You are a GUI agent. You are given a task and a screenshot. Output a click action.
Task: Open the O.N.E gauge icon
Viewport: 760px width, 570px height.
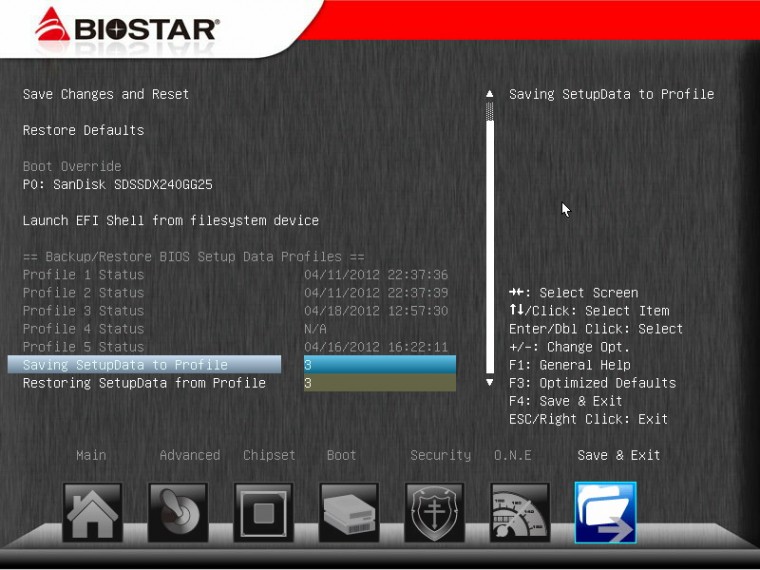[x=520, y=512]
